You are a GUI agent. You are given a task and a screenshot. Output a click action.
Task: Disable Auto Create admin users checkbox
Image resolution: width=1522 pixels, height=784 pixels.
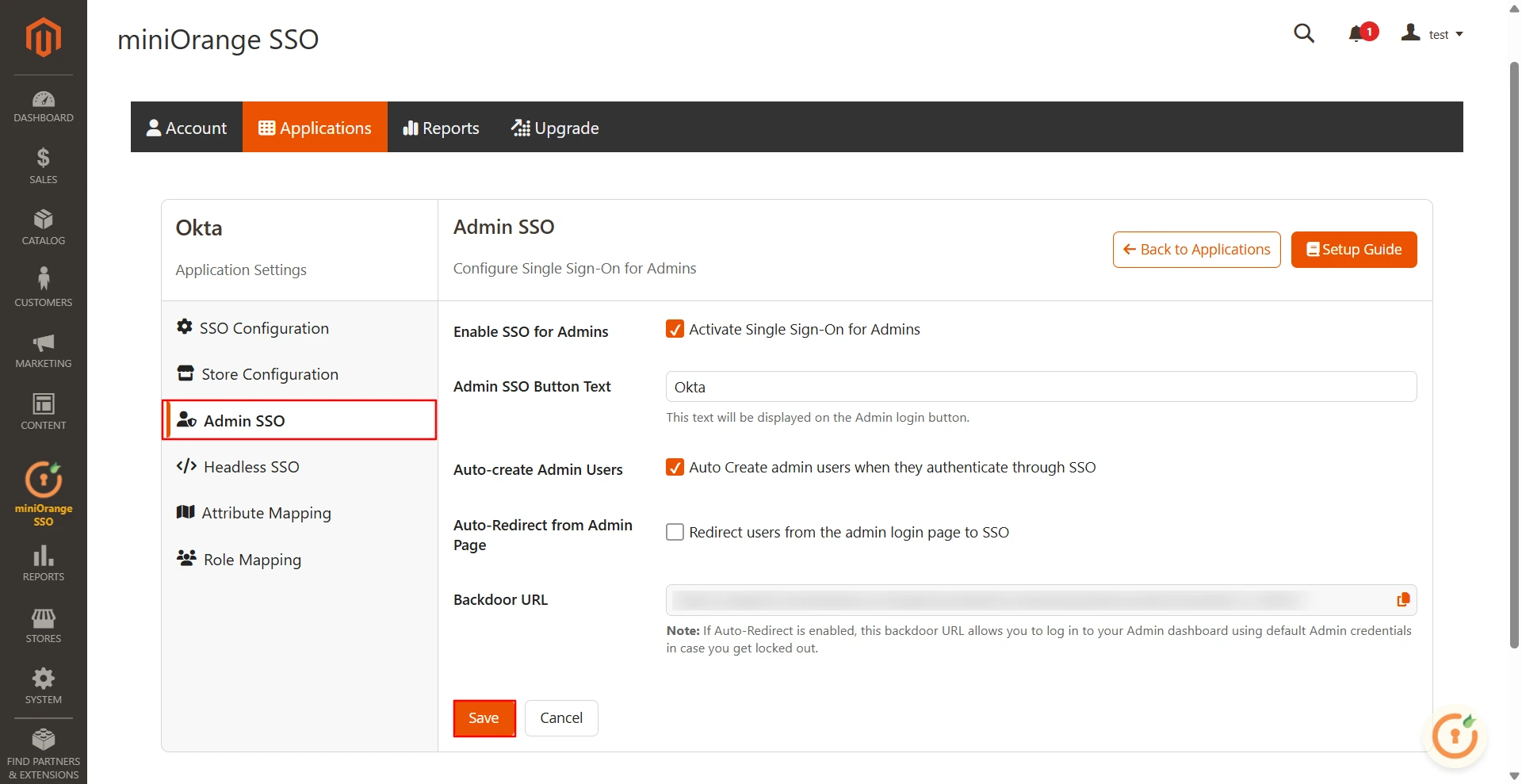point(675,468)
